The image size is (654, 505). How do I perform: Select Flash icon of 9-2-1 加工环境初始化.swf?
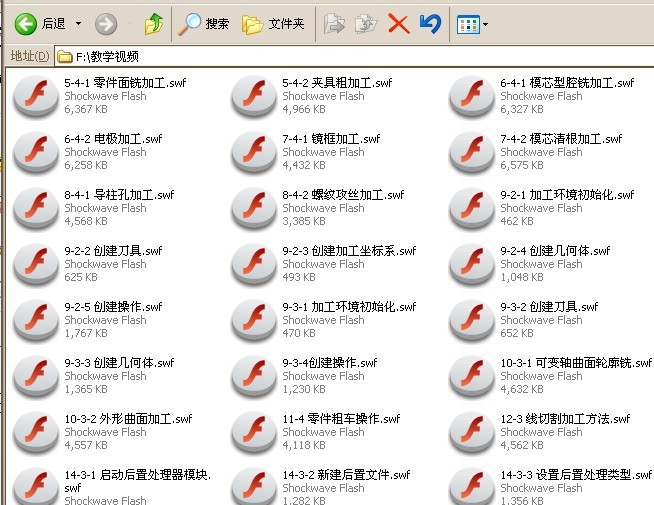(x=472, y=208)
